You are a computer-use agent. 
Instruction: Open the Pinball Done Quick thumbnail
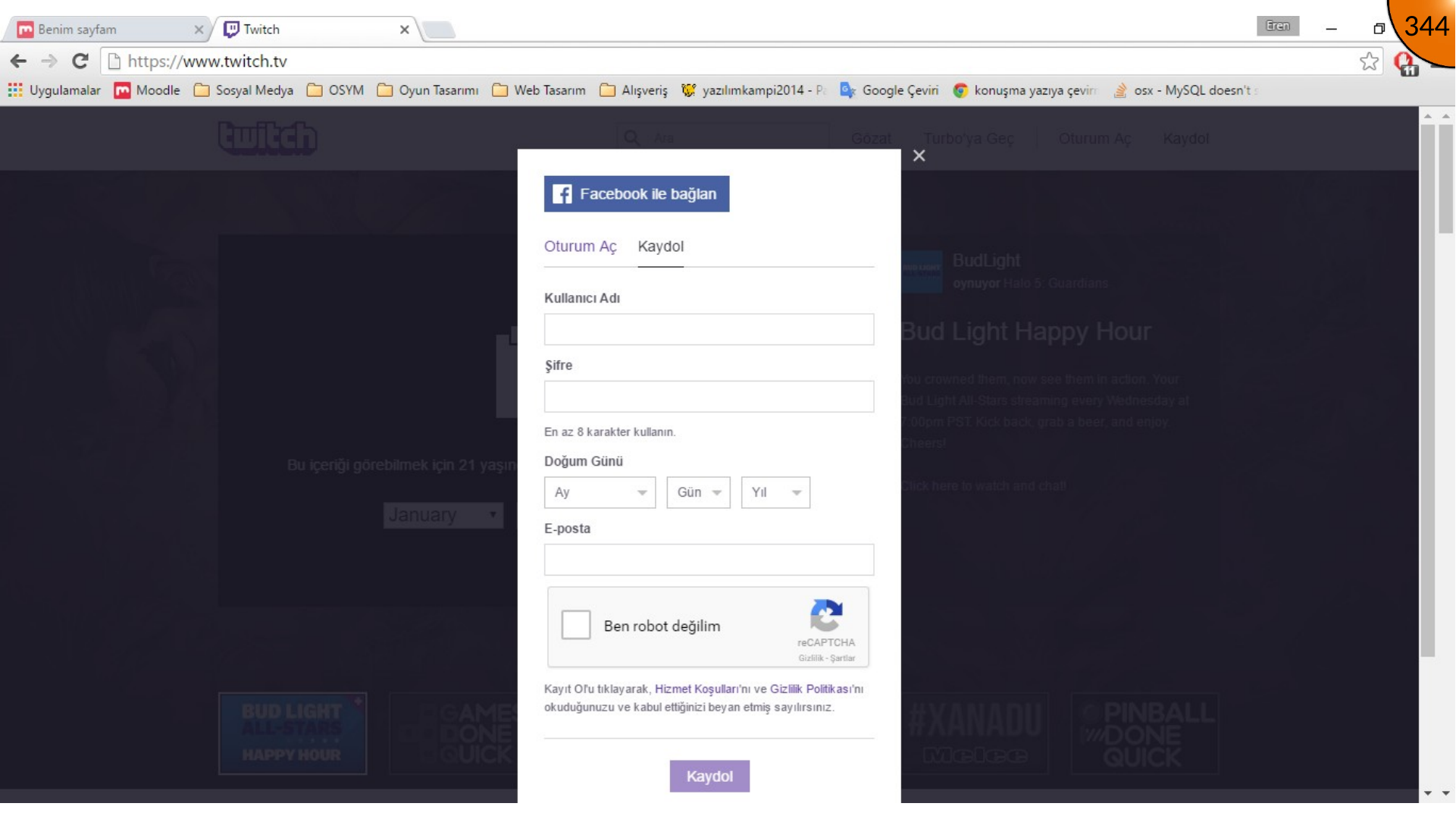(1144, 733)
